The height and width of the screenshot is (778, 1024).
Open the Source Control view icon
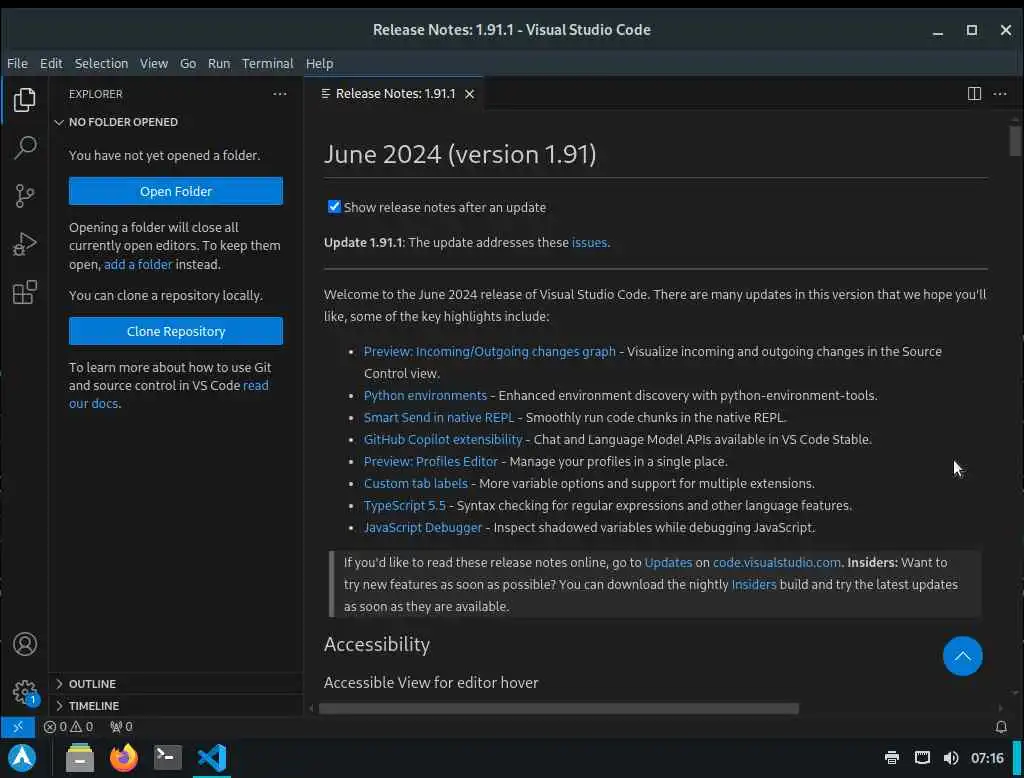click(24, 195)
